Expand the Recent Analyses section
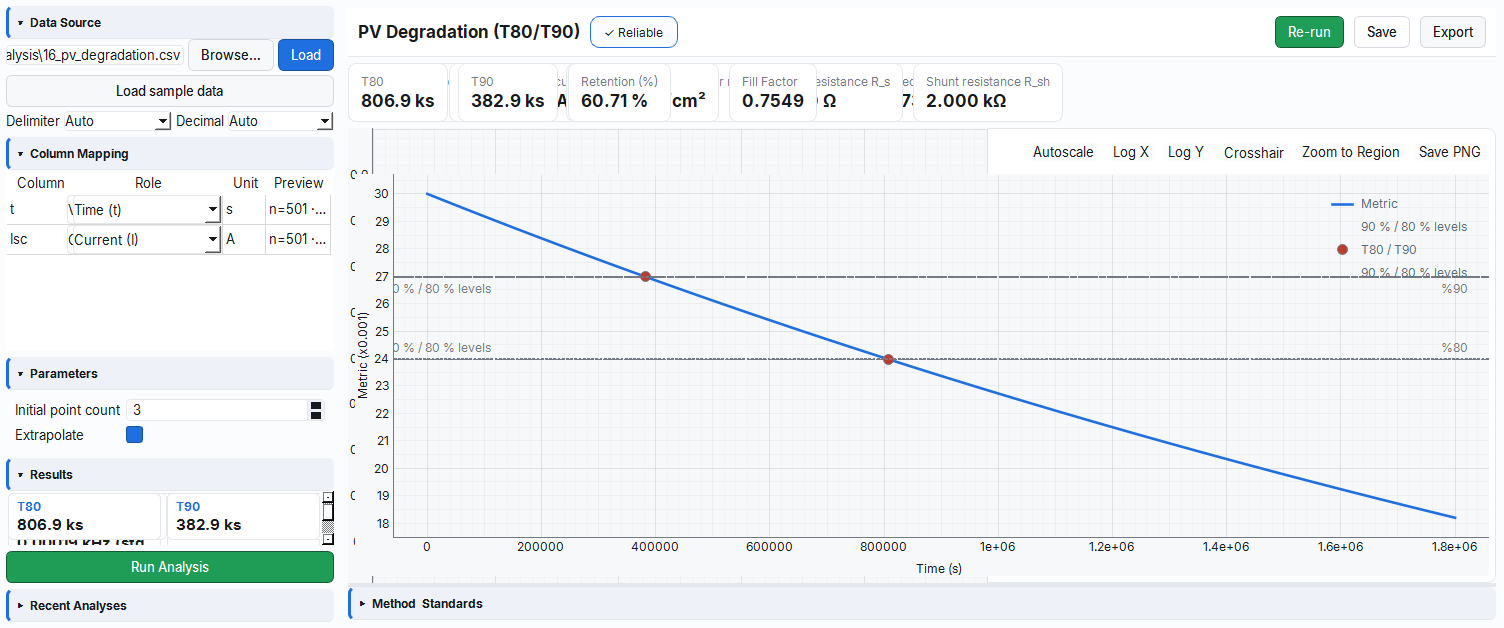The image size is (1504, 628). (x=170, y=605)
